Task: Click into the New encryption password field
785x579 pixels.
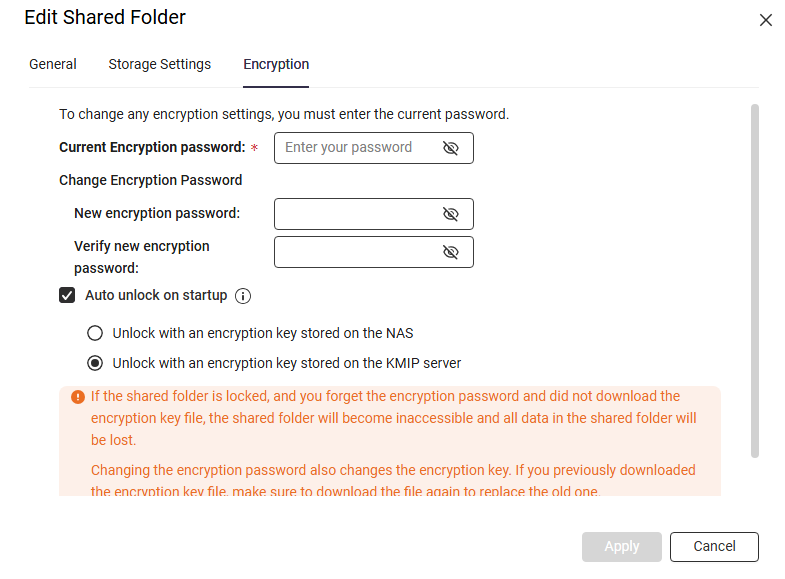Action: [x=356, y=214]
